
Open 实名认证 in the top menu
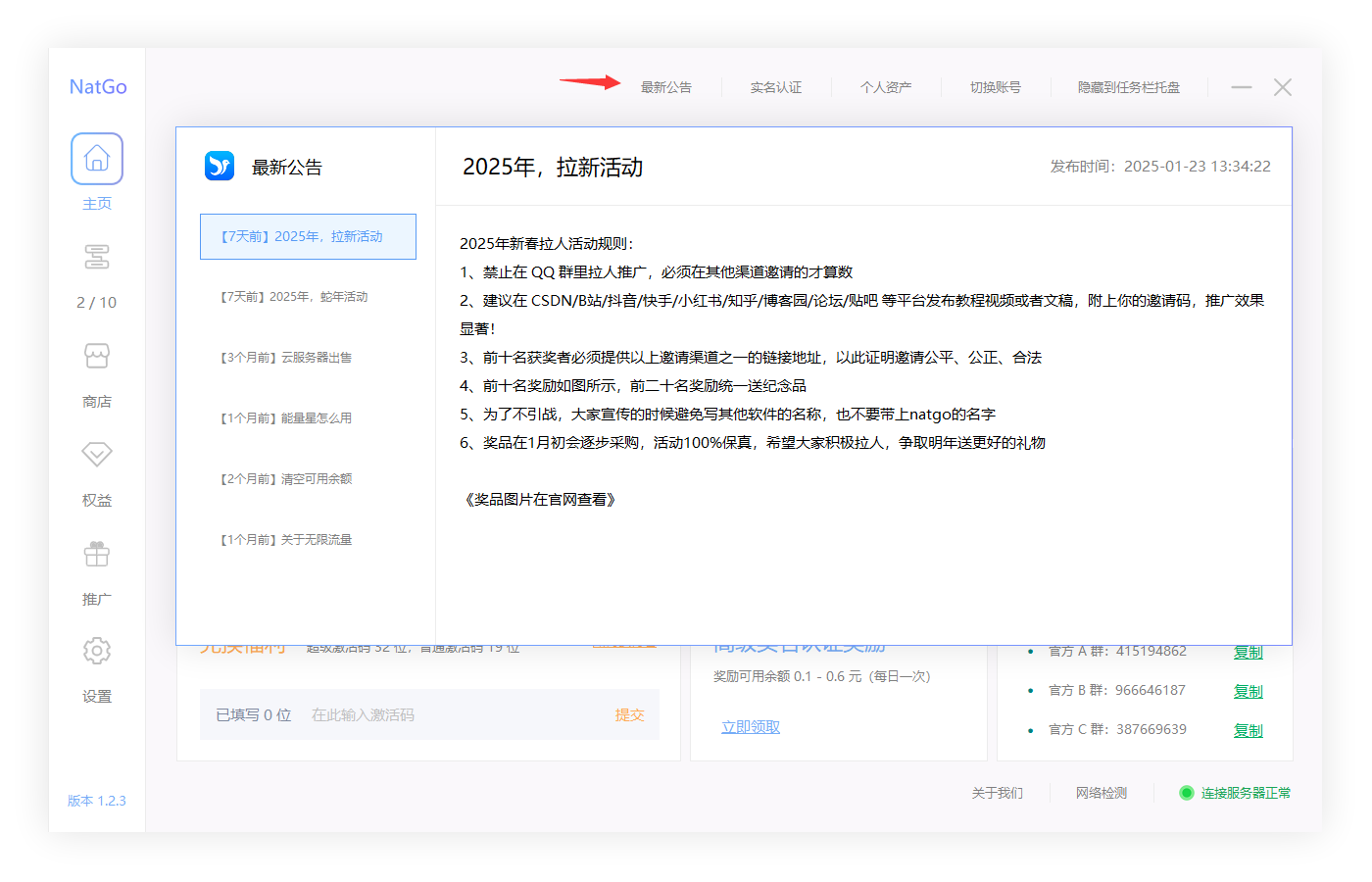[x=776, y=87]
